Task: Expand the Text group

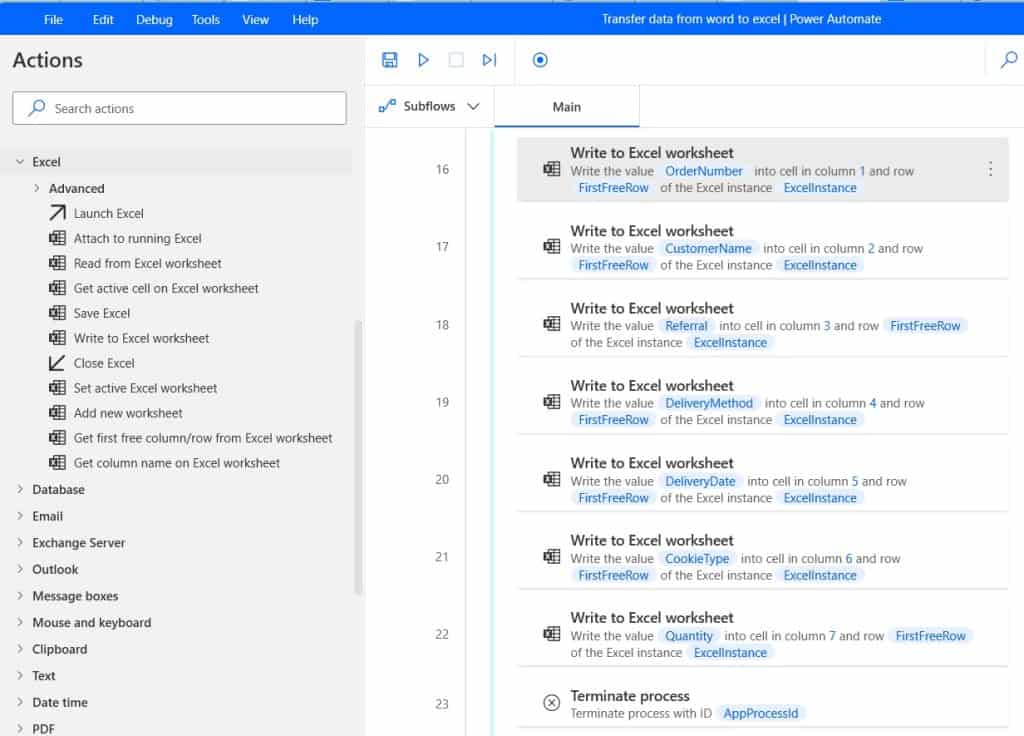Action: coord(20,675)
